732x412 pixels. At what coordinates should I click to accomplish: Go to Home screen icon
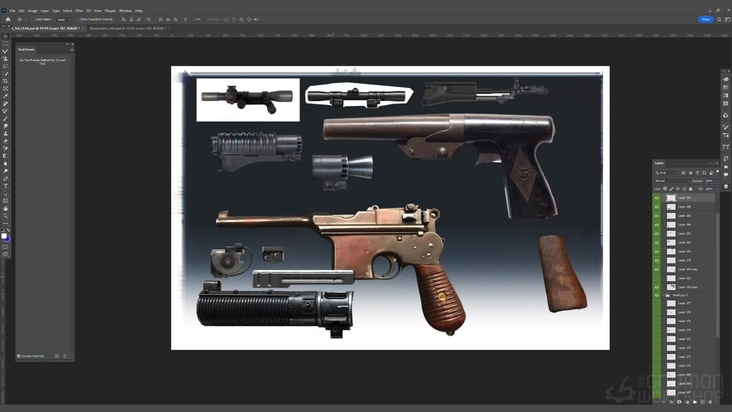8,19
